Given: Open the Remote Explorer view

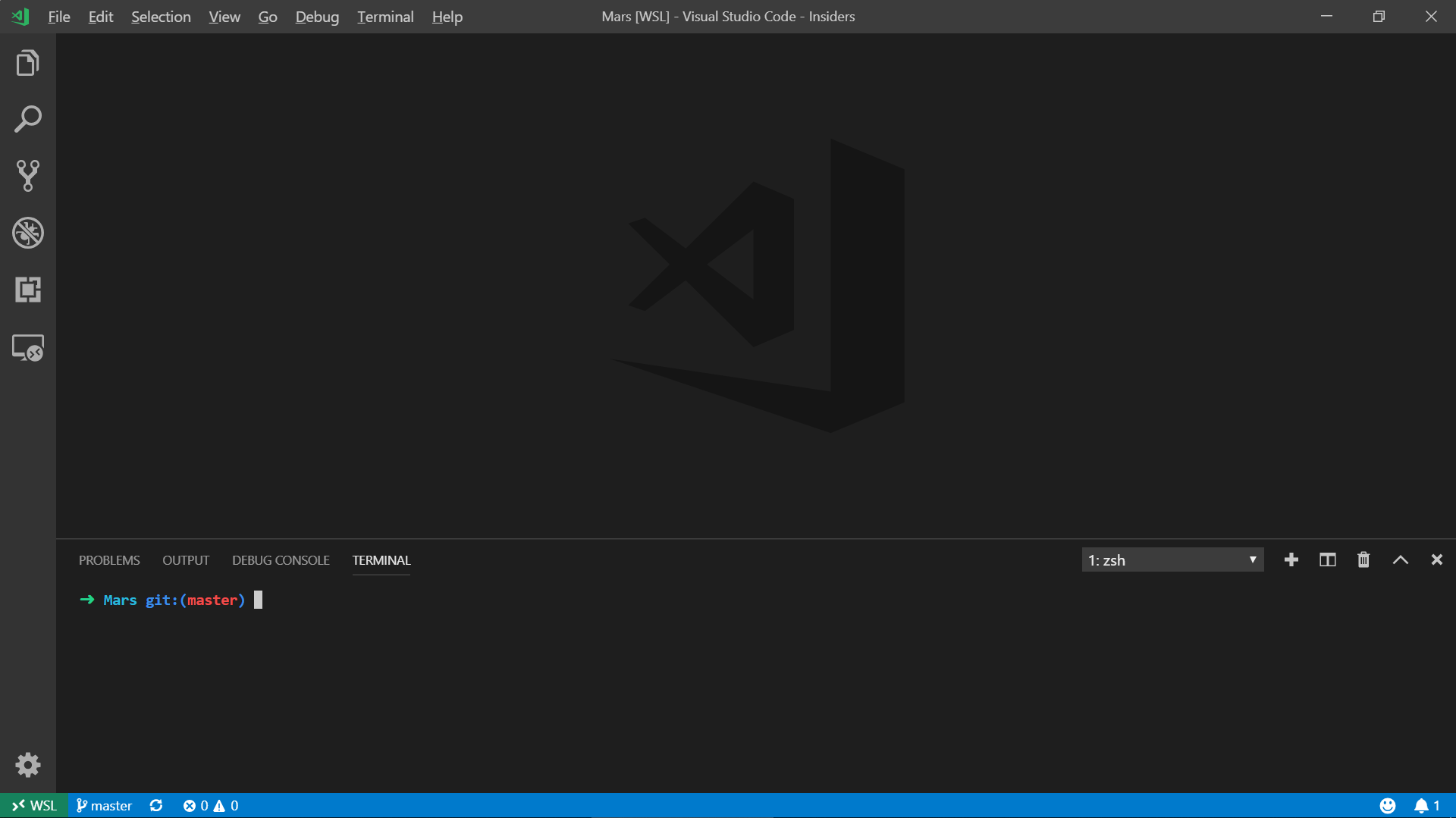Looking at the screenshot, I should [28, 348].
